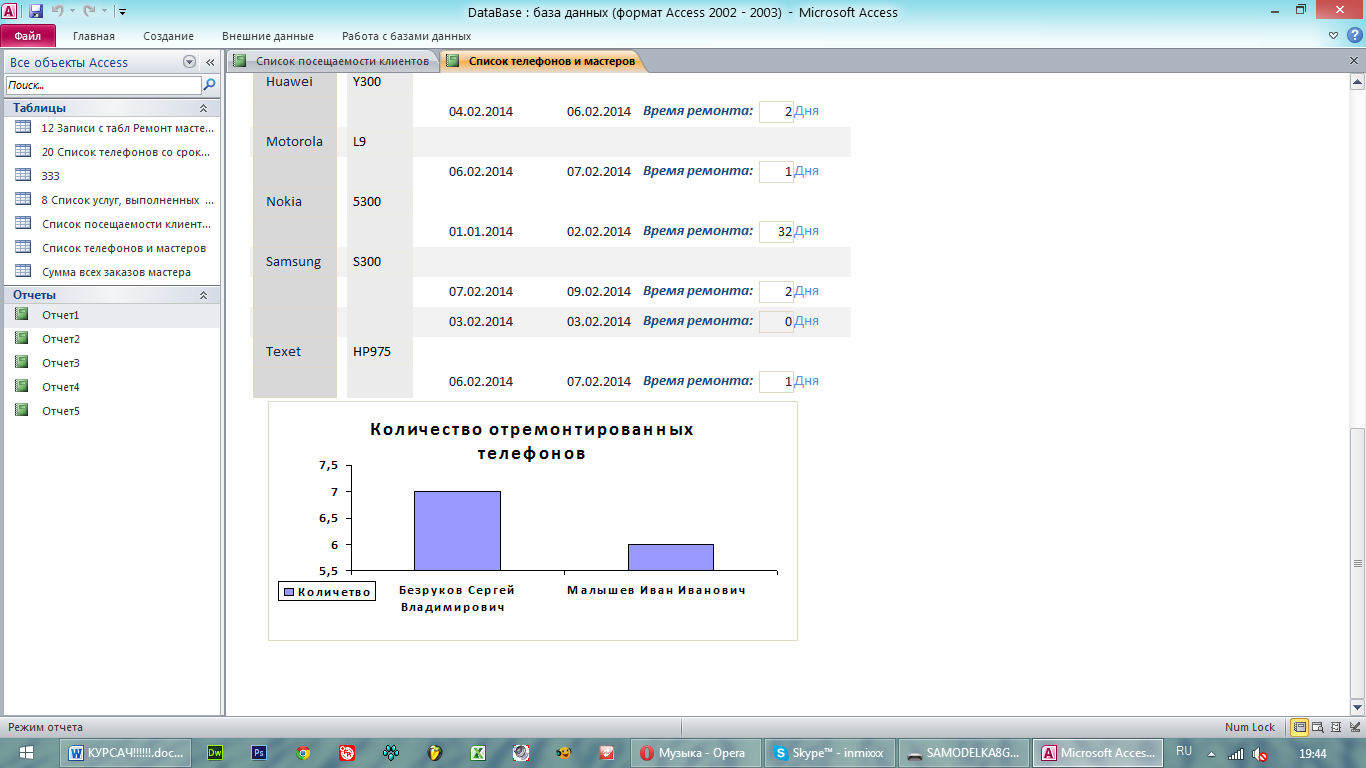Viewport: 1366px width, 768px height.
Task: Click the Безруков Сергей bar in chart
Action: [457, 531]
